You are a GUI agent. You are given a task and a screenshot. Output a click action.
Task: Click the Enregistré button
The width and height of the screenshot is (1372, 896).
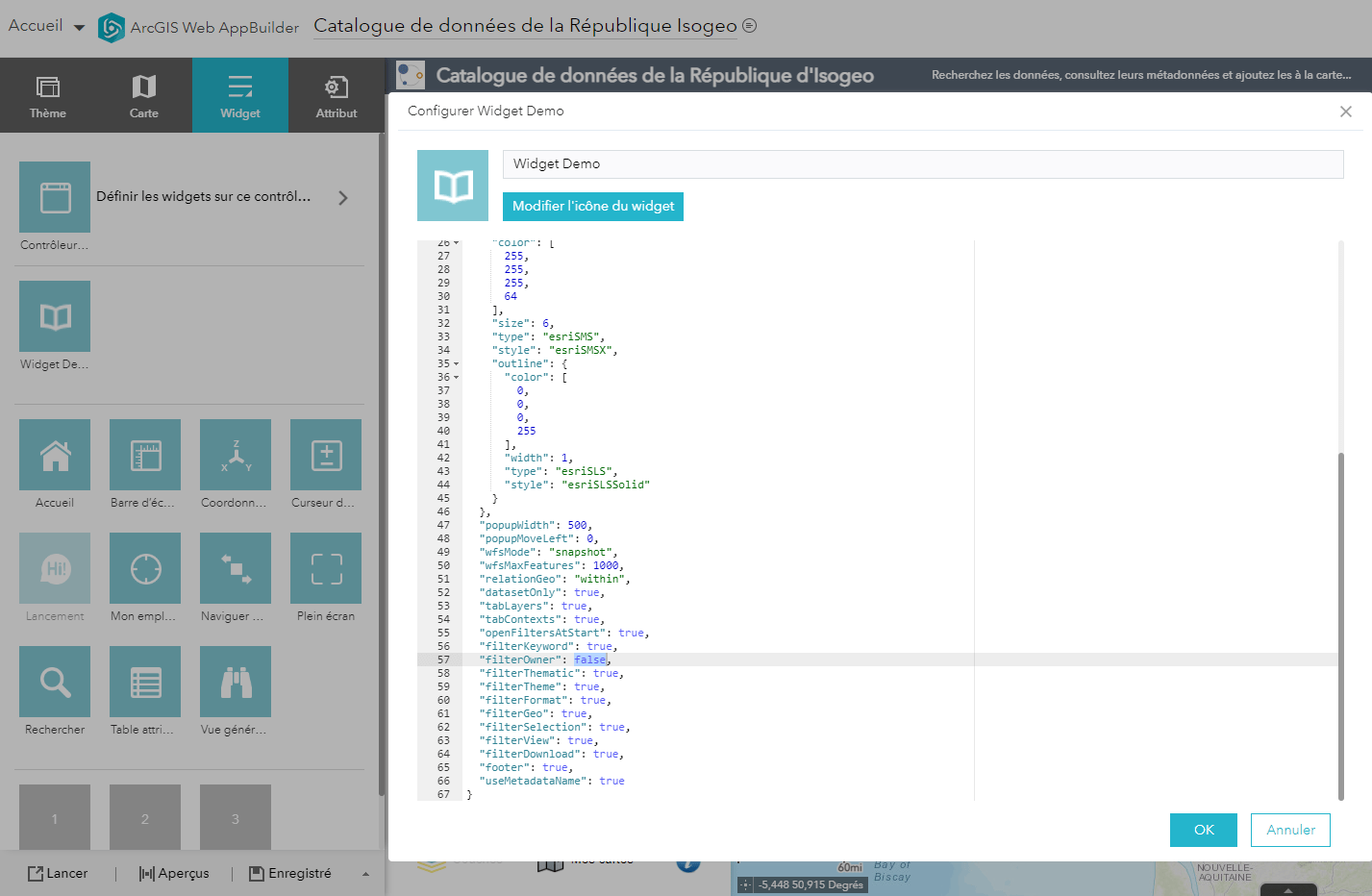(290, 873)
